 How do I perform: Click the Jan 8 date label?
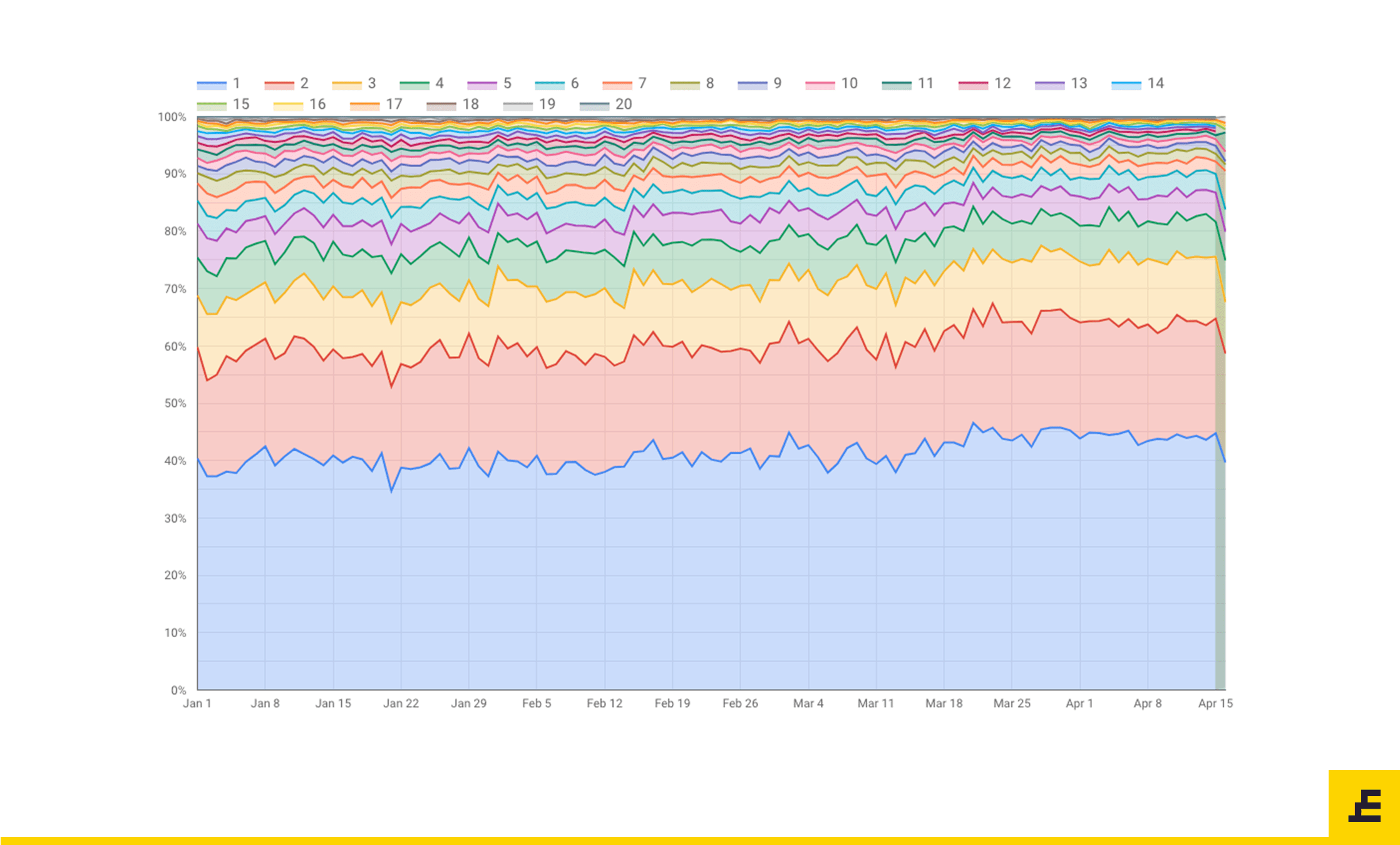[x=265, y=704]
